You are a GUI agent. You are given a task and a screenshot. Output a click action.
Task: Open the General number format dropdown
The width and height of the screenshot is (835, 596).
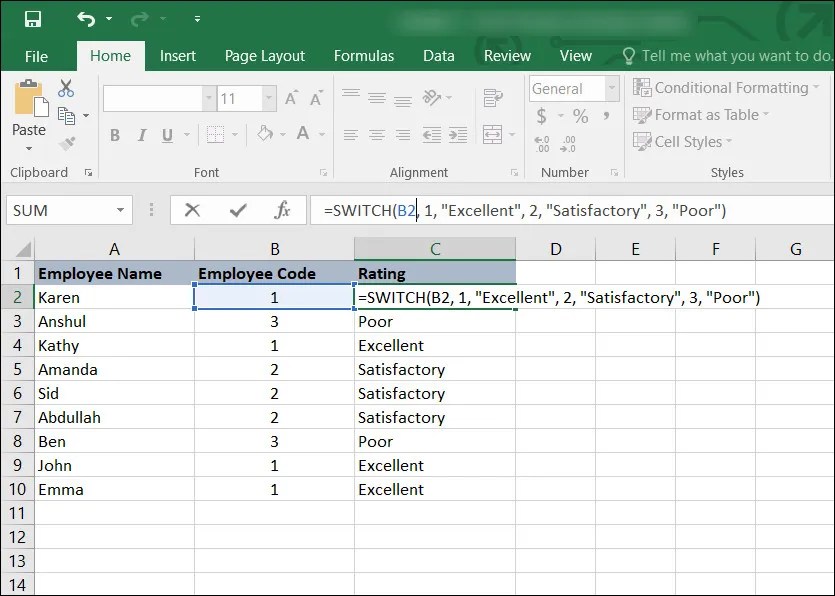coord(612,88)
